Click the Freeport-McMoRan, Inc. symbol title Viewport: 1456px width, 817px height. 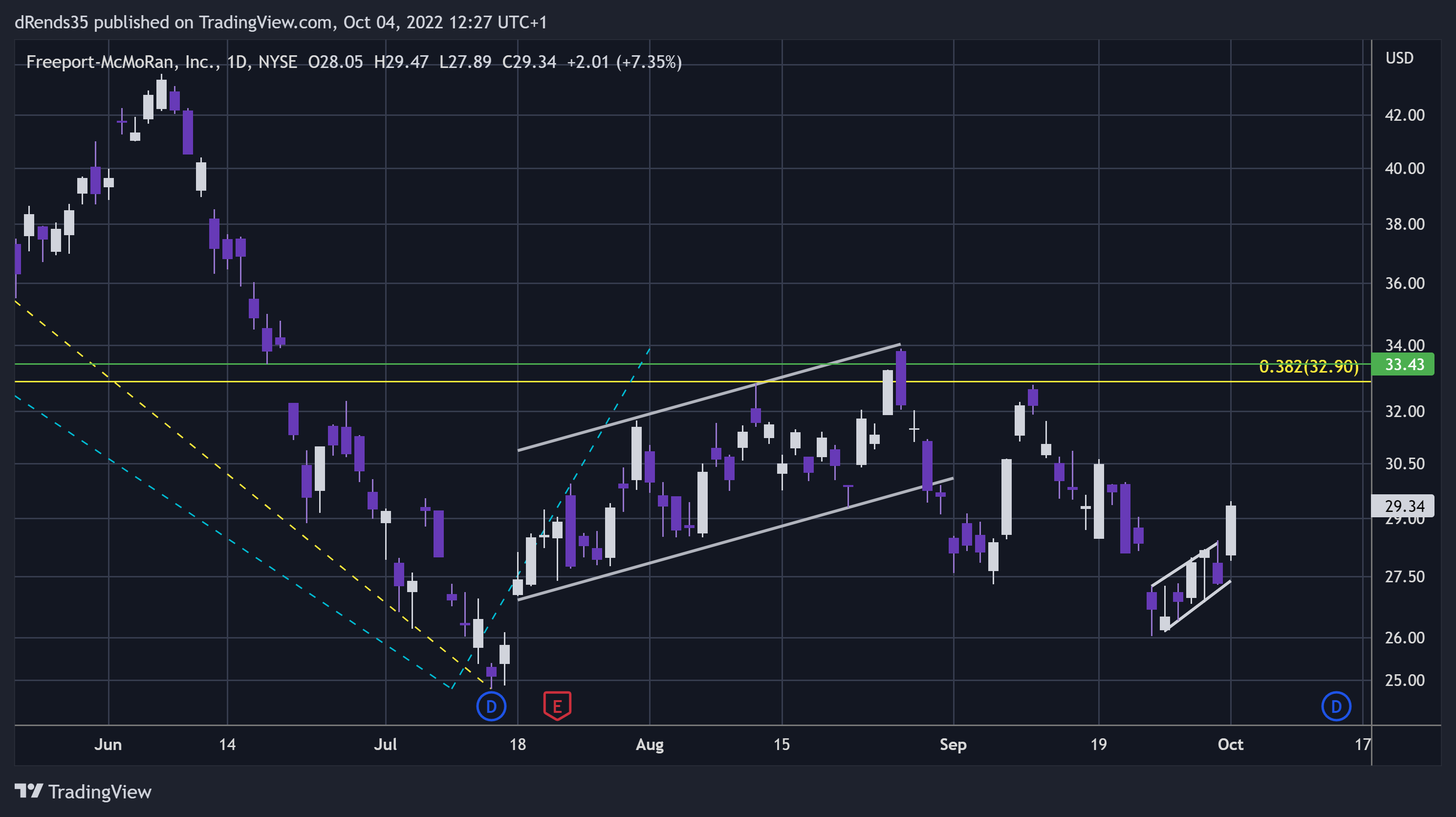point(123,62)
